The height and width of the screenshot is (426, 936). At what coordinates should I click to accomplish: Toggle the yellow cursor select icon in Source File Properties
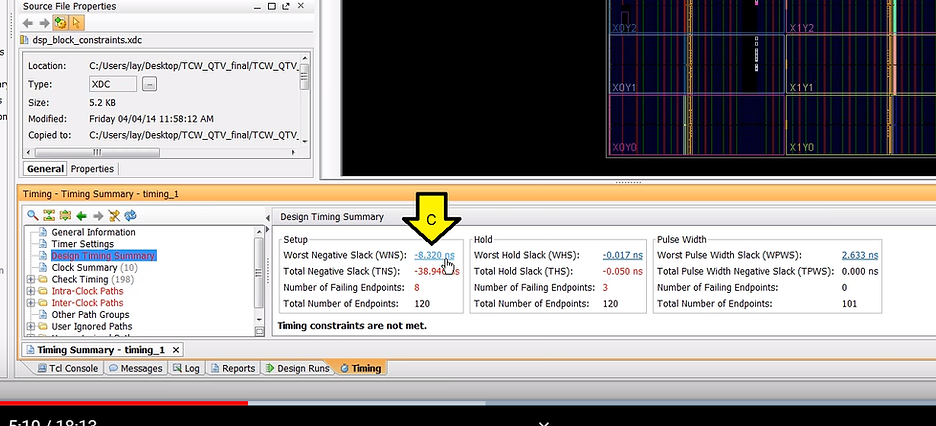[x=75, y=22]
